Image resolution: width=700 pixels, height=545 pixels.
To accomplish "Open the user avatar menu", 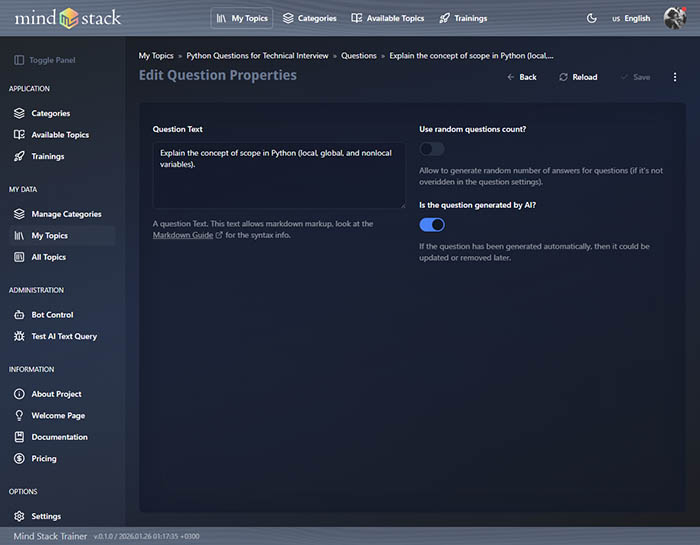I will pyautogui.click(x=674, y=18).
